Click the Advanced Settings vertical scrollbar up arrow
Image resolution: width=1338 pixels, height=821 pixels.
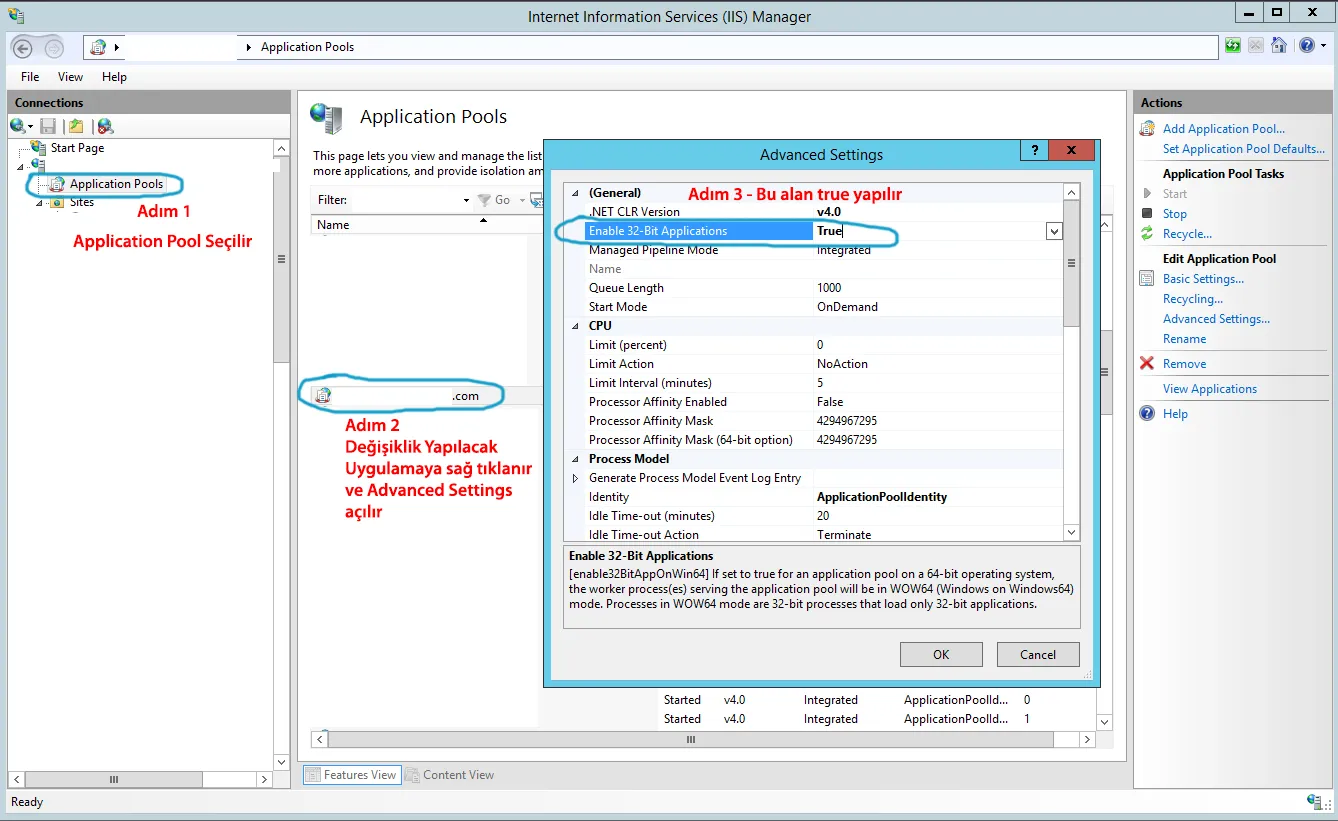(x=1072, y=192)
